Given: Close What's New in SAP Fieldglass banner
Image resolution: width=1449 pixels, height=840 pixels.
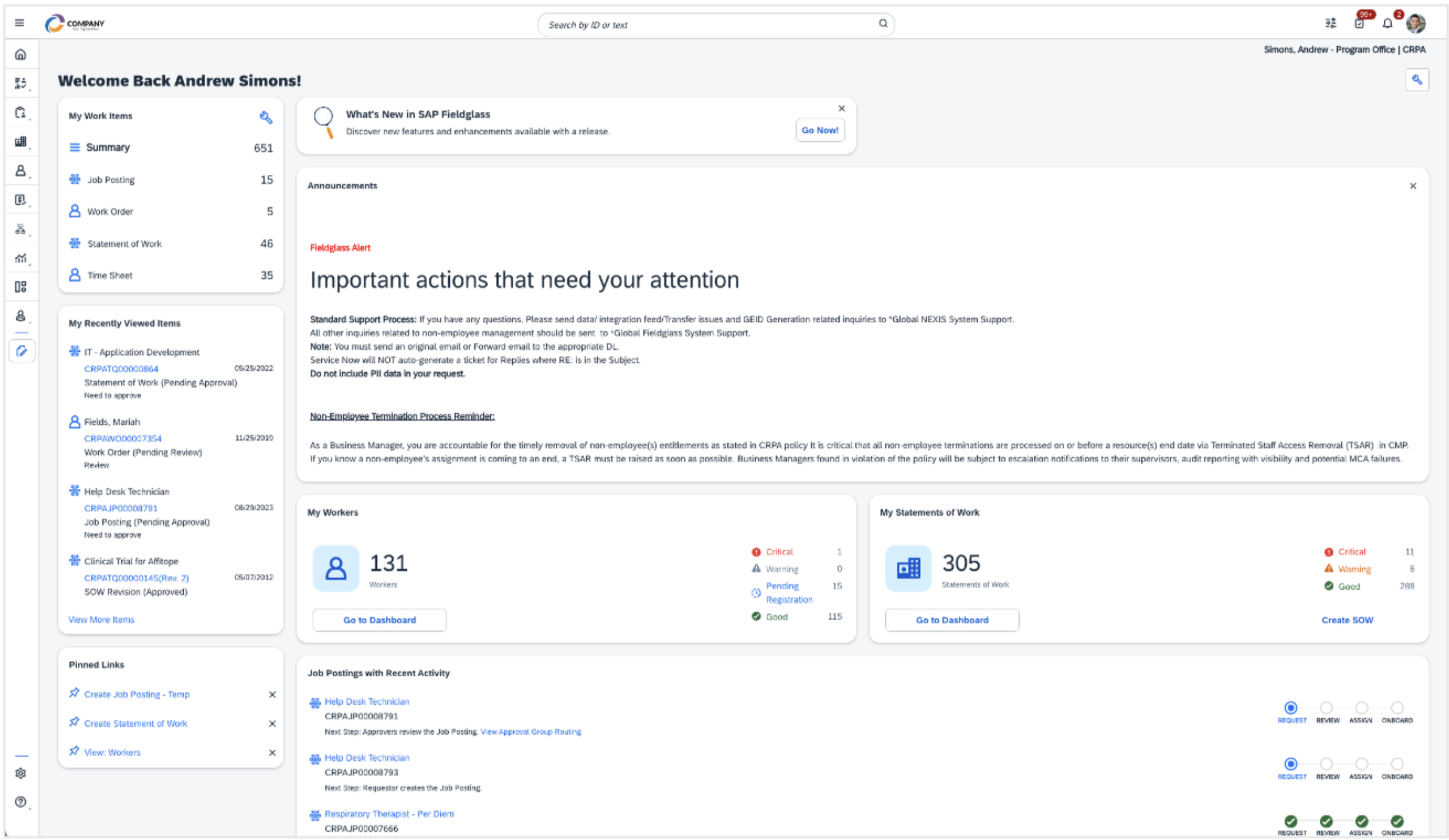Looking at the screenshot, I should tap(841, 108).
